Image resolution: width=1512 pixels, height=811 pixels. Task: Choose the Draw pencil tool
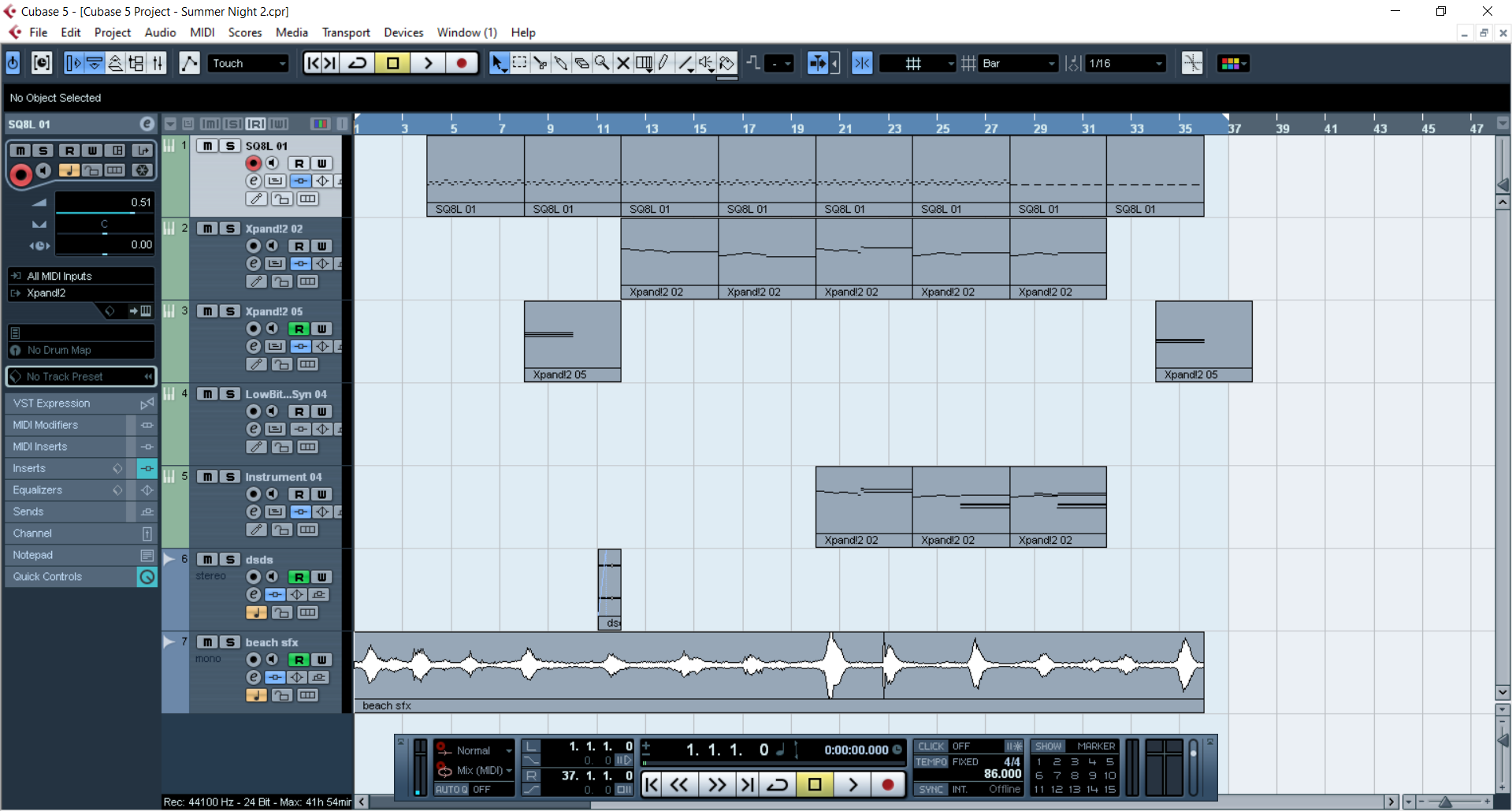tap(664, 63)
